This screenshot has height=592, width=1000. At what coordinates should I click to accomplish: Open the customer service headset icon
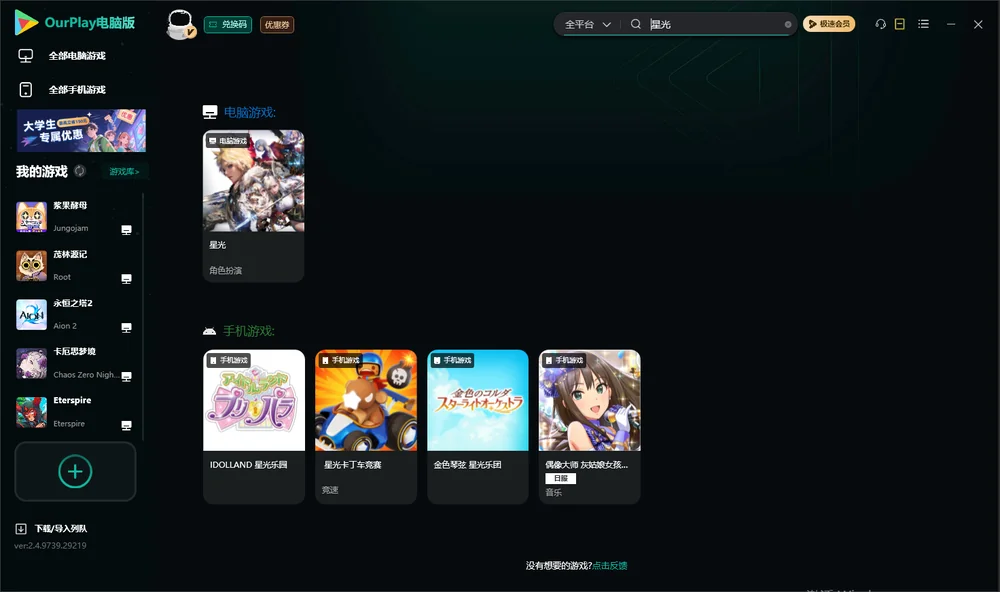pos(881,24)
